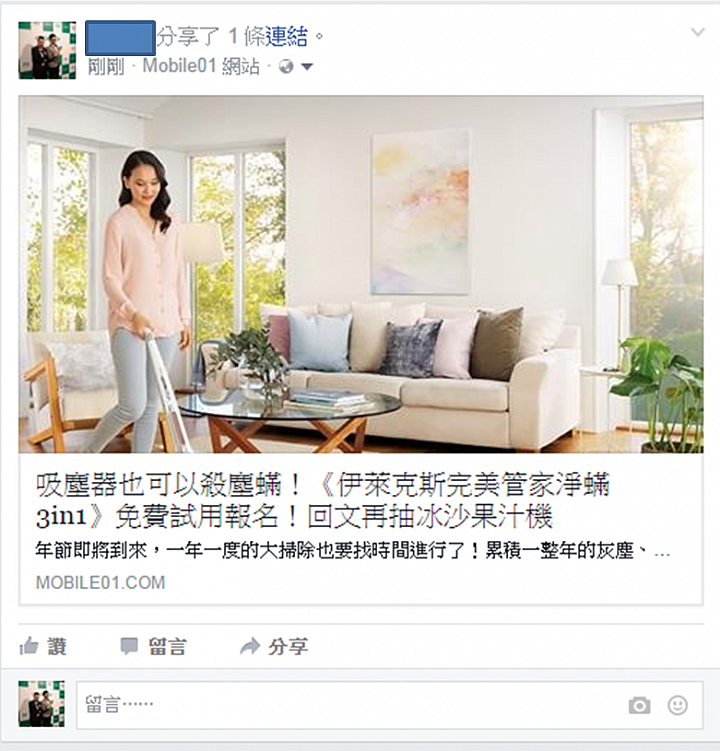The width and height of the screenshot is (720, 751).
Task: Attach a photo using the camera icon
Action: tap(640, 705)
